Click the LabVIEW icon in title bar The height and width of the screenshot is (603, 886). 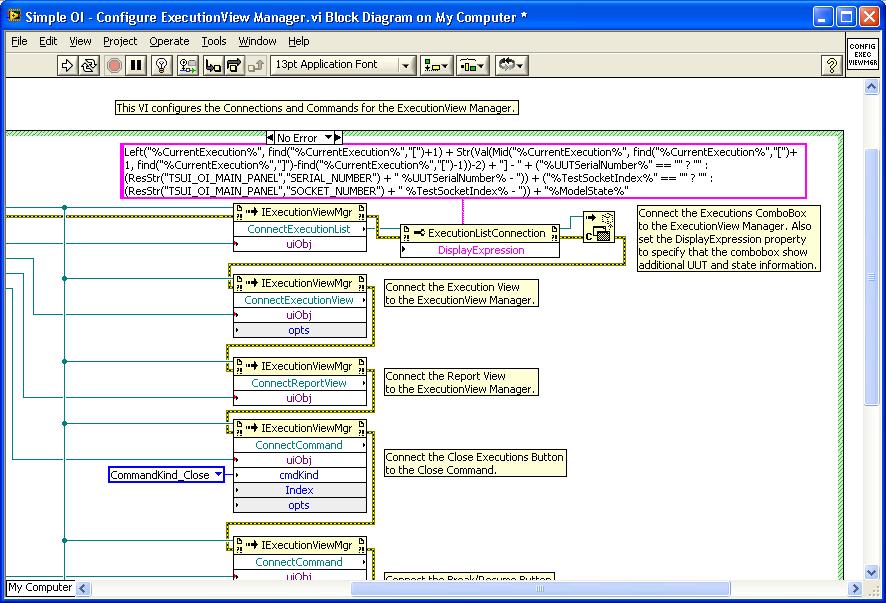[14, 16]
